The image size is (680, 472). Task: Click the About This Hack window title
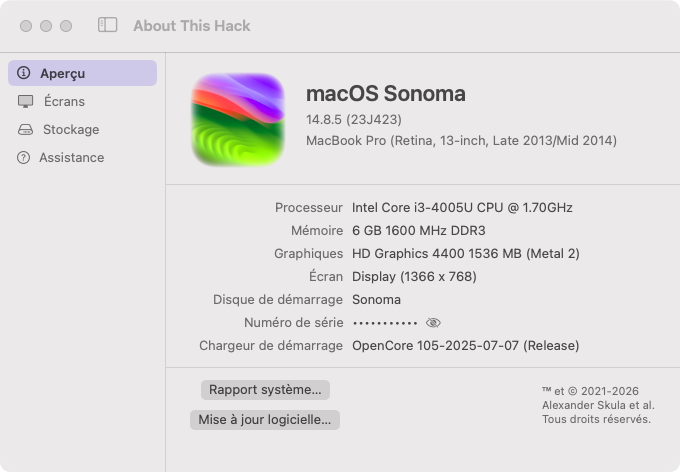(192, 26)
